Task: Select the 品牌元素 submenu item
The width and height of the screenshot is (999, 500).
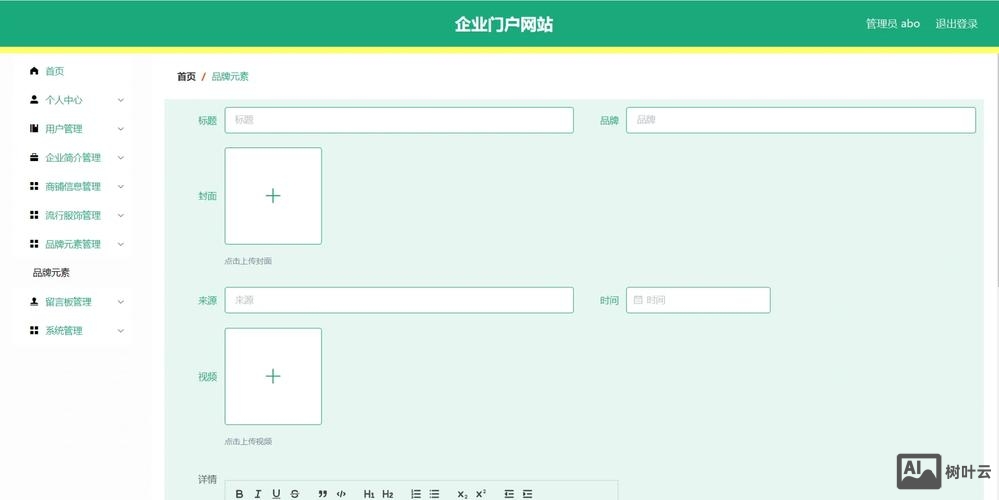Action: 52,273
